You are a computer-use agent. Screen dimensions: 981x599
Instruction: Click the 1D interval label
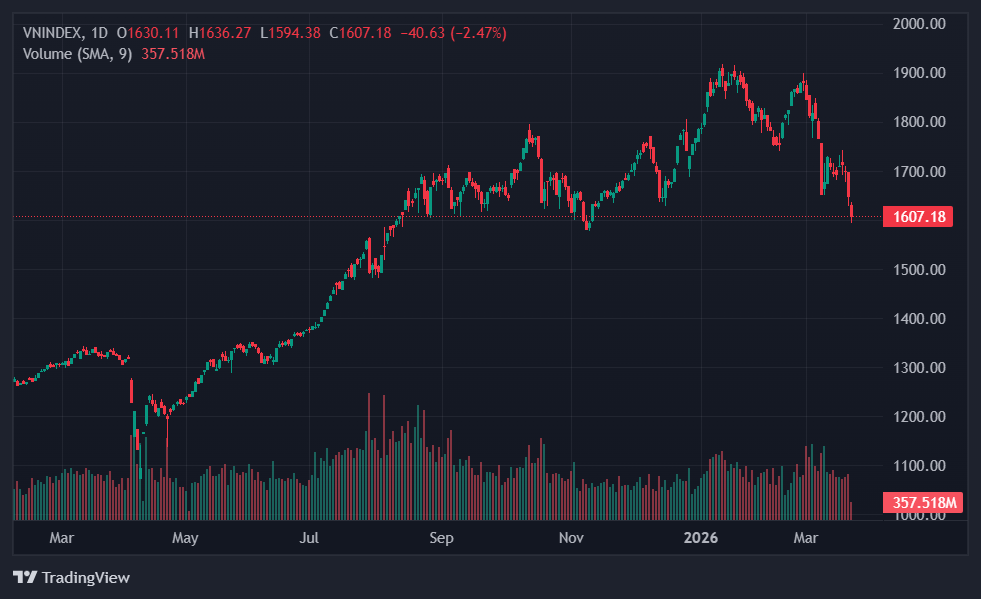pyautogui.click(x=100, y=33)
